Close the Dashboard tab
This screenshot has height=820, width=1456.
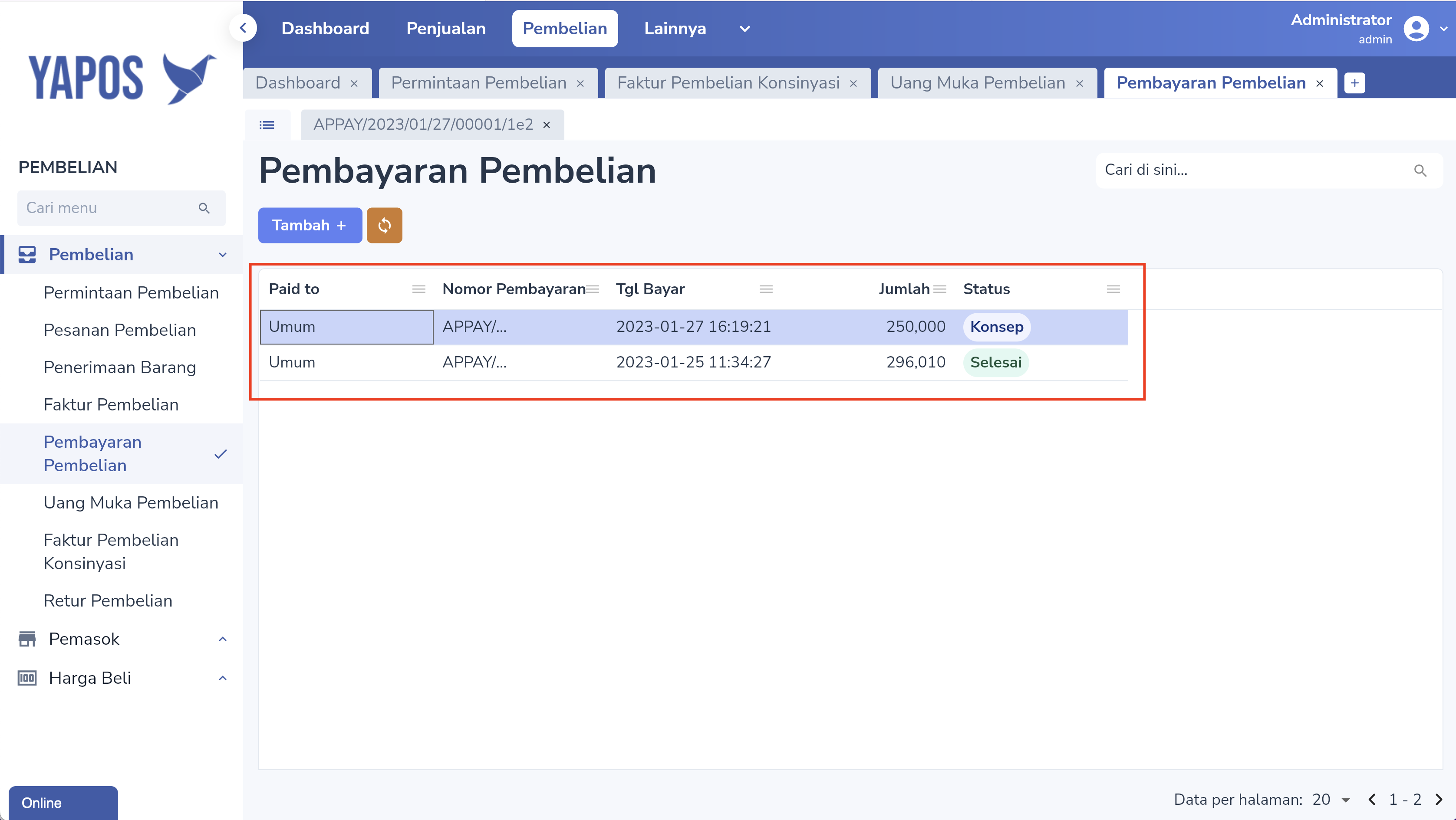354,84
